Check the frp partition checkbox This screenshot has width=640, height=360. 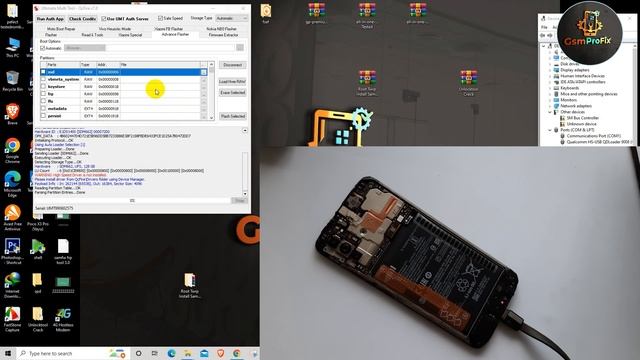[x=43, y=94]
